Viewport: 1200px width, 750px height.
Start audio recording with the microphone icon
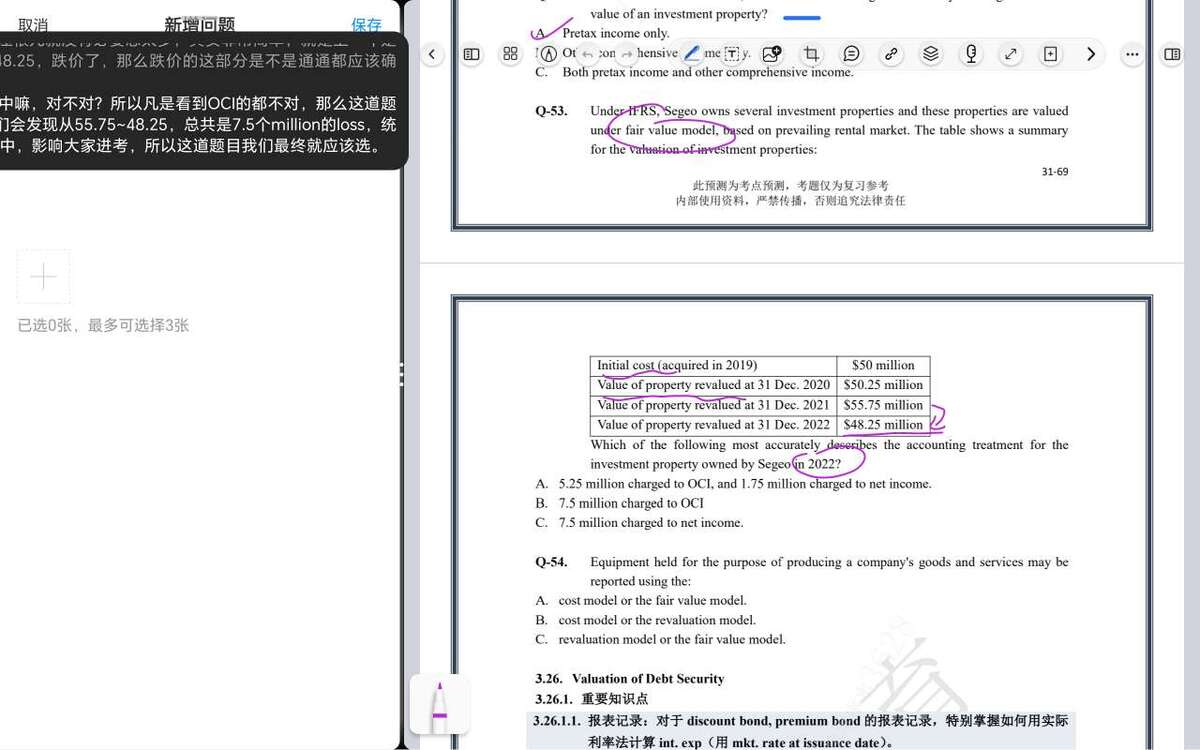click(971, 54)
